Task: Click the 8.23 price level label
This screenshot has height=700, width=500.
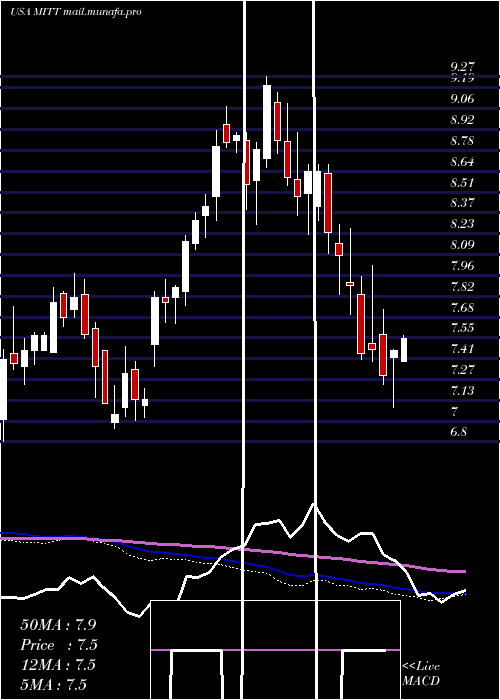Action: click(463, 224)
